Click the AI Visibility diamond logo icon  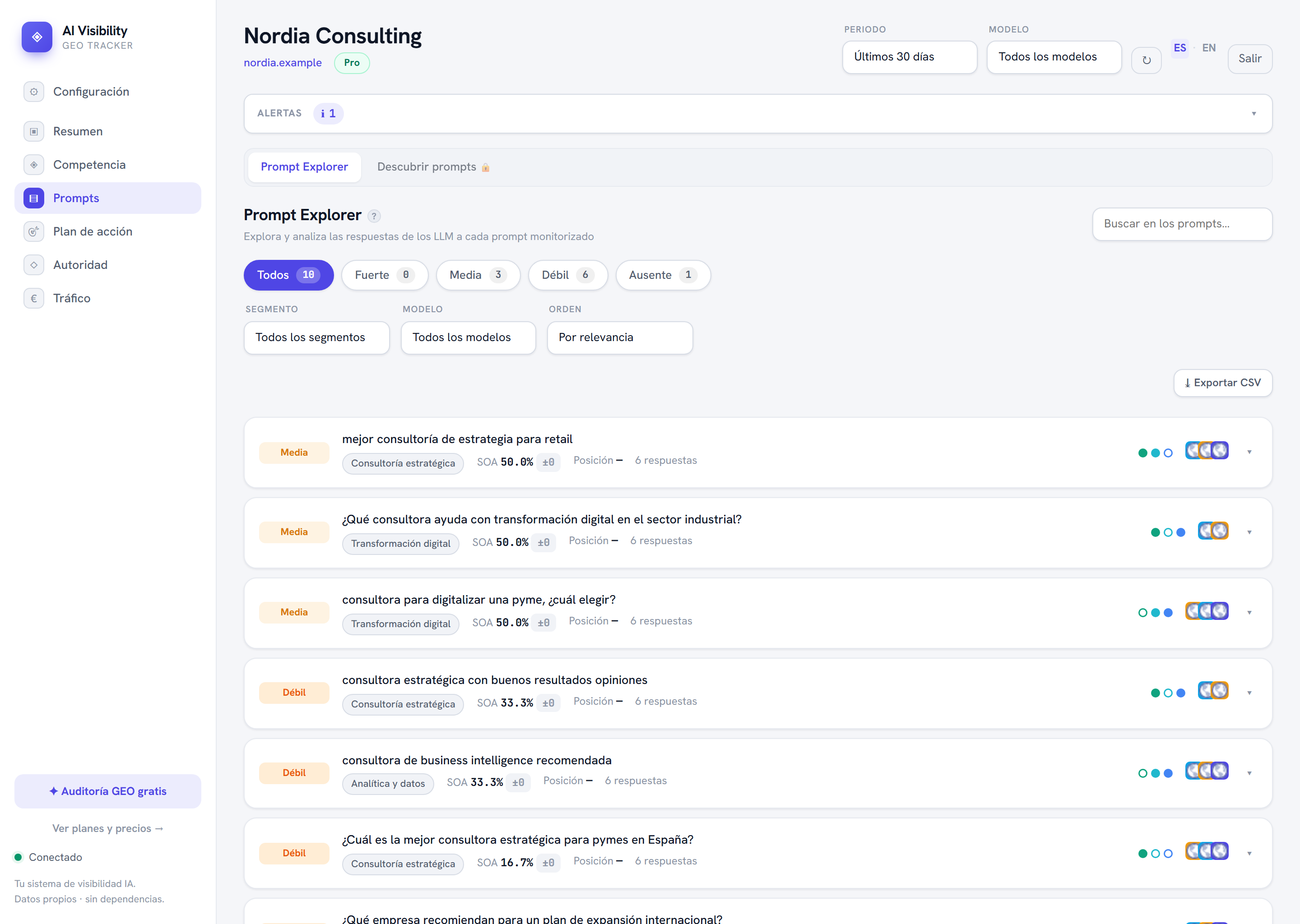(x=37, y=37)
